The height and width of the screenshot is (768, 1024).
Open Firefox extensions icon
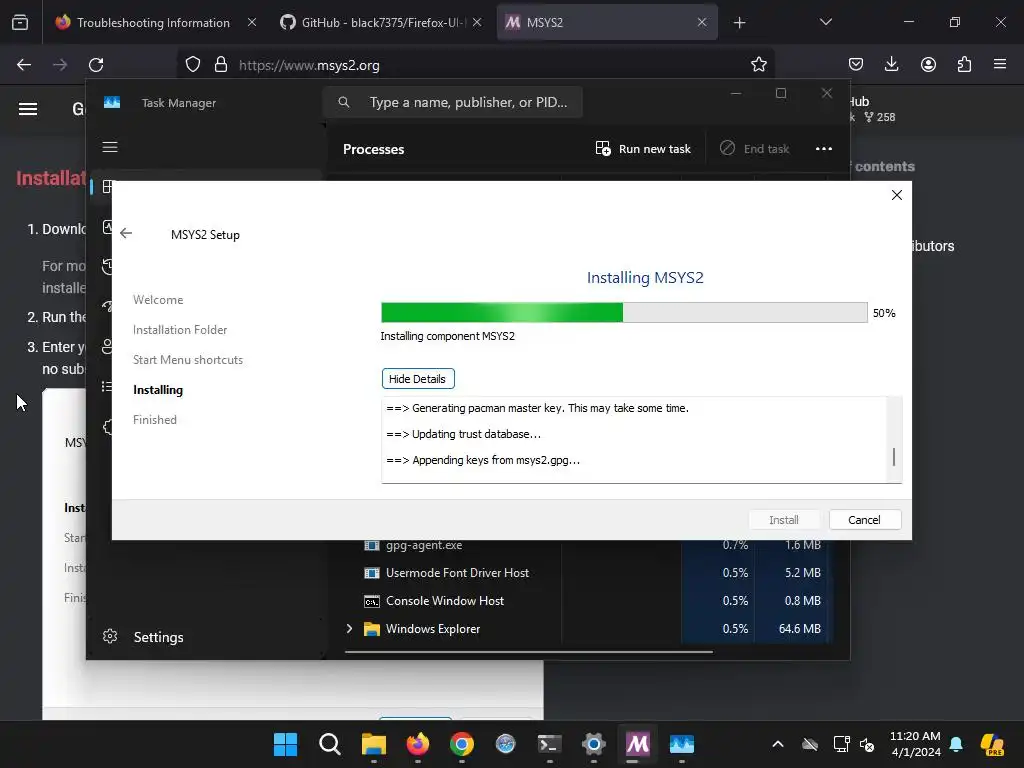[x=964, y=65]
